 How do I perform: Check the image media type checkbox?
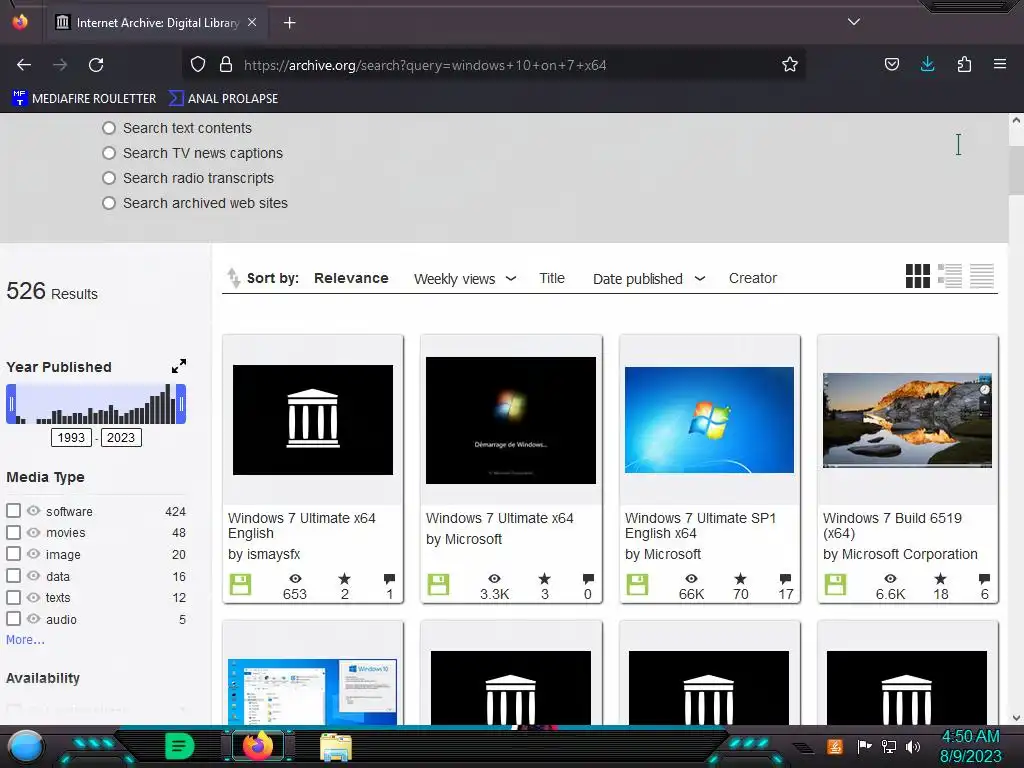point(14,554)
